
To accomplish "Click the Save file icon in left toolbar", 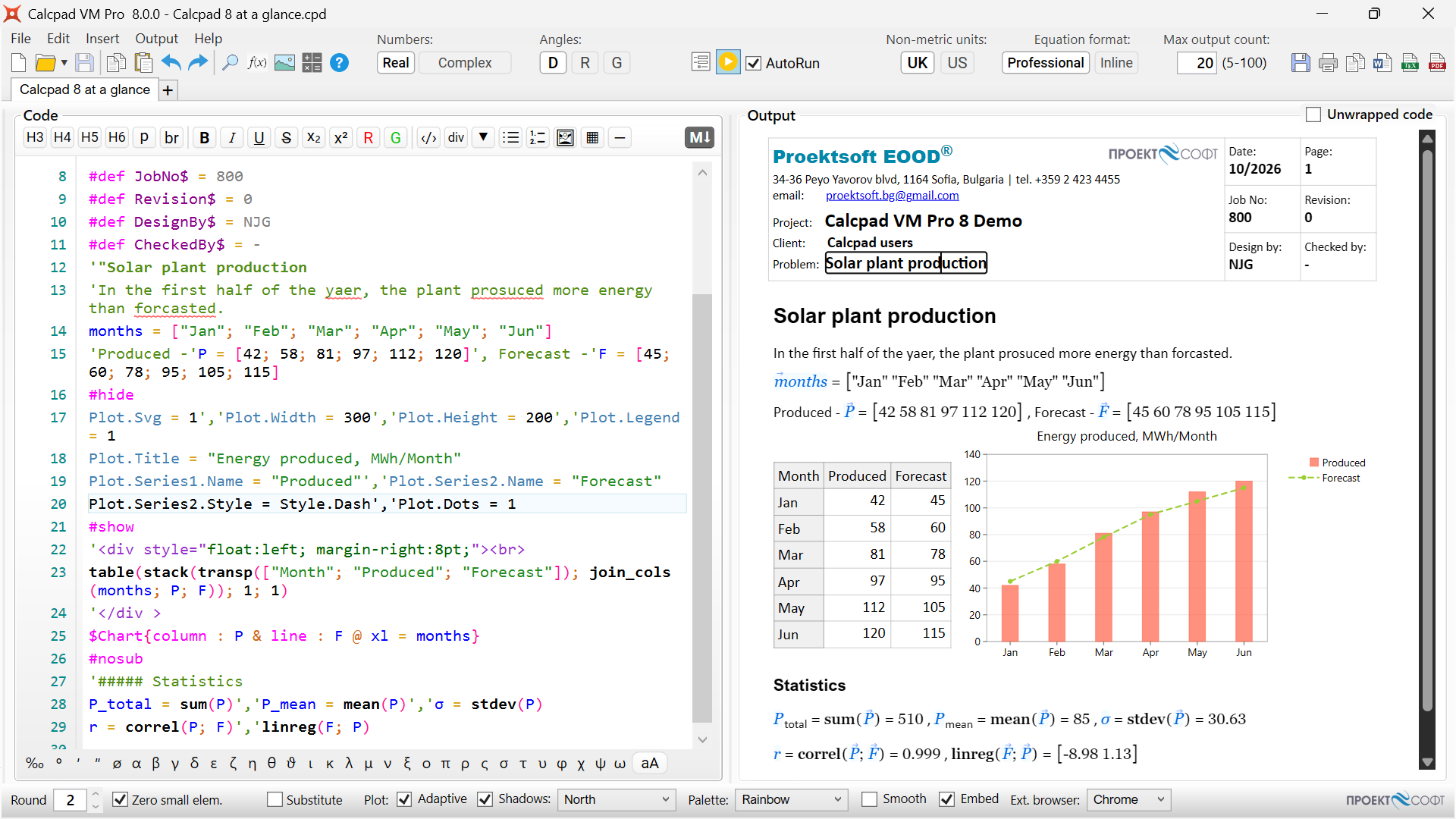I will (84, 63).
